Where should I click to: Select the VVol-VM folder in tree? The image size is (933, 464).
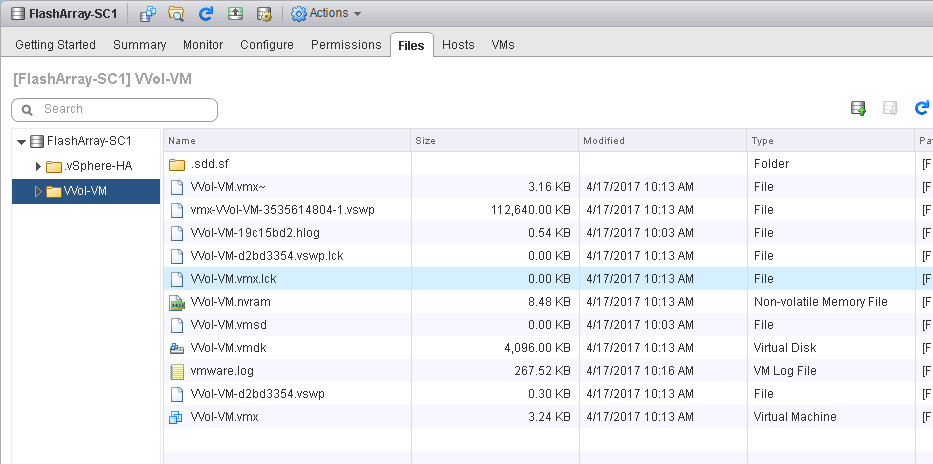pos(85,192)
